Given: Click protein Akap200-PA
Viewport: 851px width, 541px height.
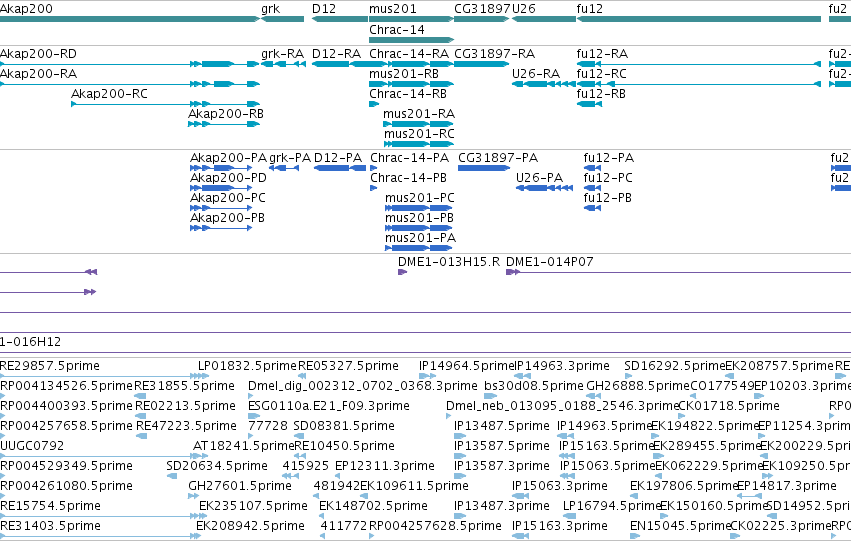Looking at the screenshot, I should (x=228, y=158).
